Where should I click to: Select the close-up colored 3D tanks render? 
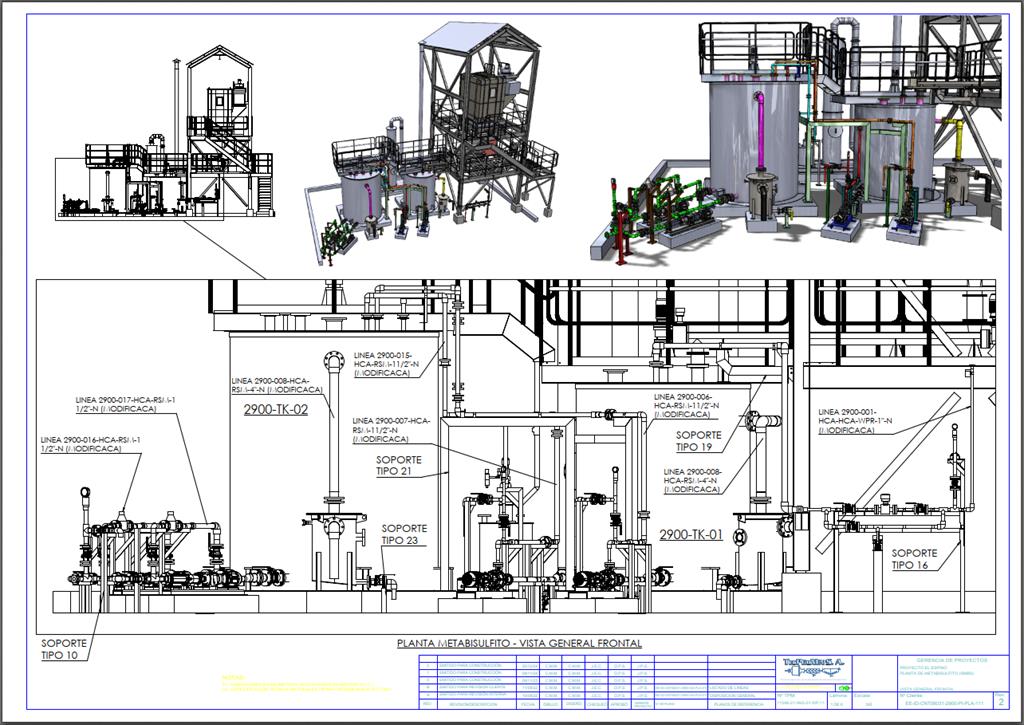(795, 138)
